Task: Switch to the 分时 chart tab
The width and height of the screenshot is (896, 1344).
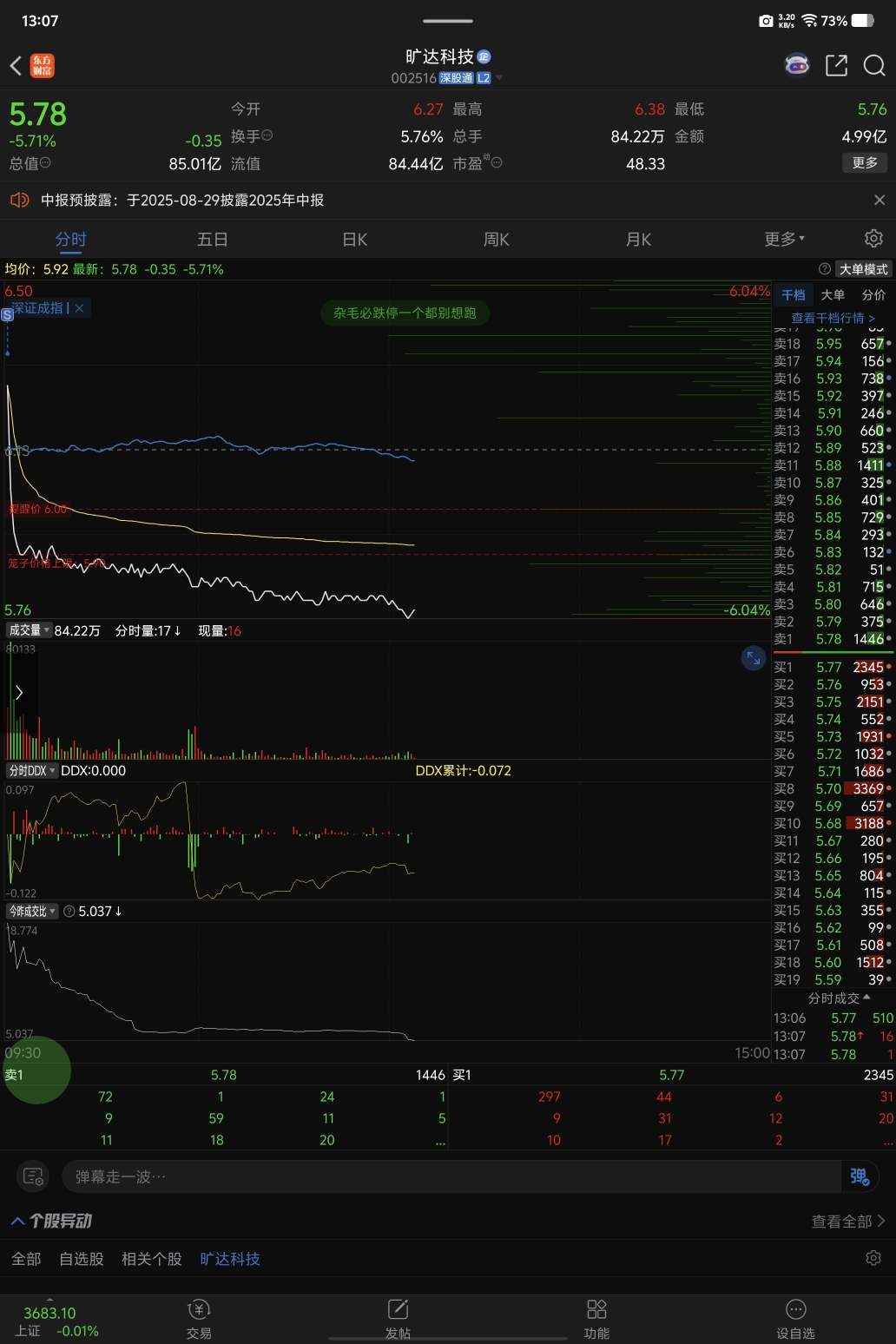Action: tap(70, 239)
